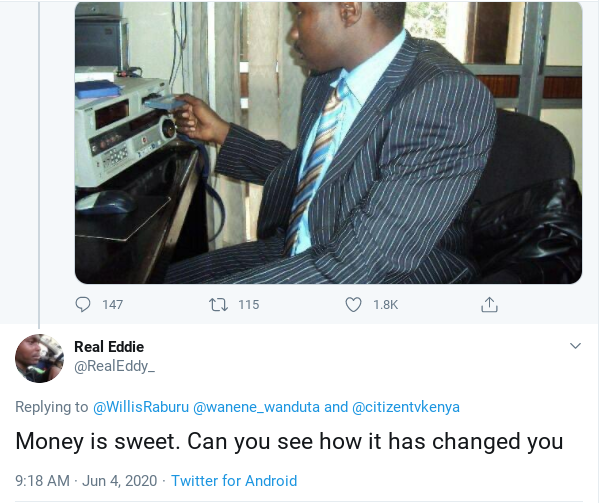The height and width of the screenshot is (503, 599).
Task: View the 115 retweets count
Action: tap(249, 305)
